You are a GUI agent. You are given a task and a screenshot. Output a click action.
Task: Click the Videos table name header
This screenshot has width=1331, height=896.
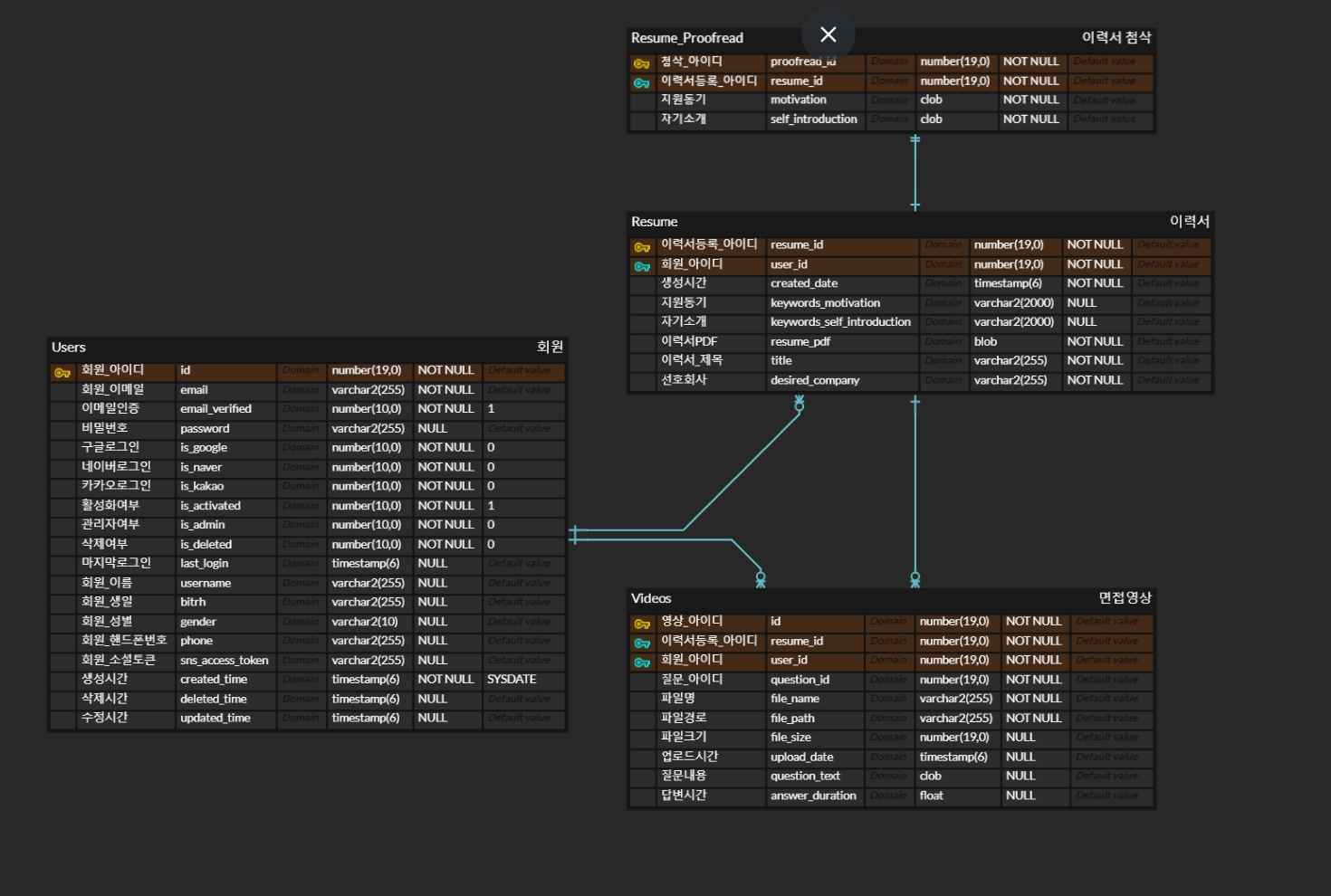651,598
